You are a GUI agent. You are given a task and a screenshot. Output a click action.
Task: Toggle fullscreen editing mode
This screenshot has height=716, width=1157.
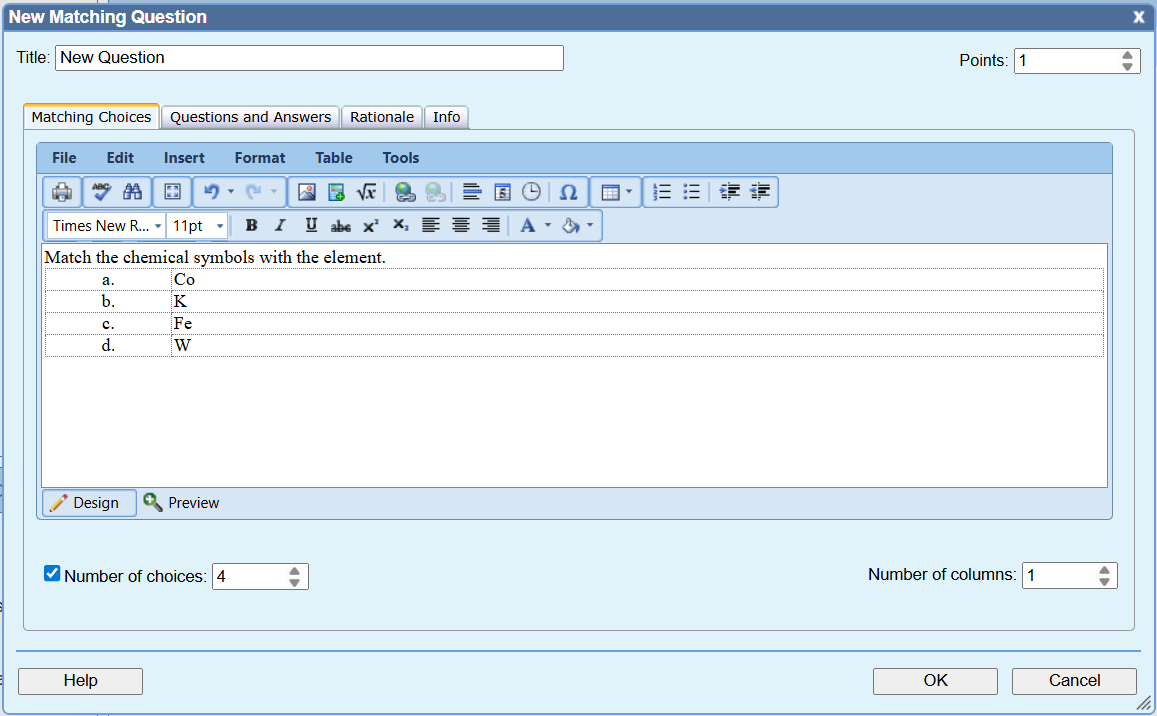click(x=172, y=191)
